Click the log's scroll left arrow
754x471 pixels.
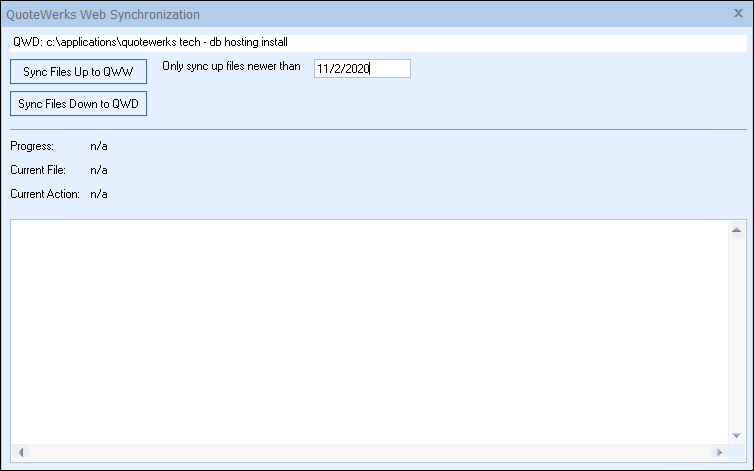coord(21,452)
